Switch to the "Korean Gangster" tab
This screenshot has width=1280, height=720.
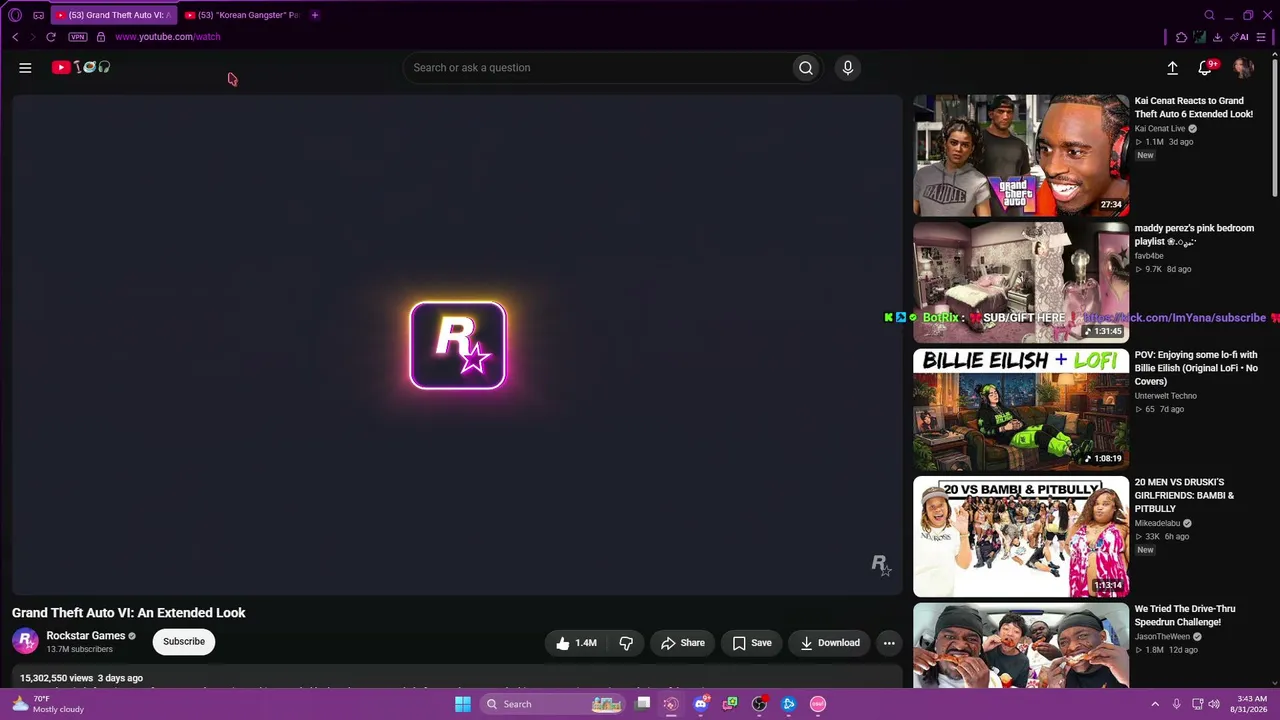(242, 15)
